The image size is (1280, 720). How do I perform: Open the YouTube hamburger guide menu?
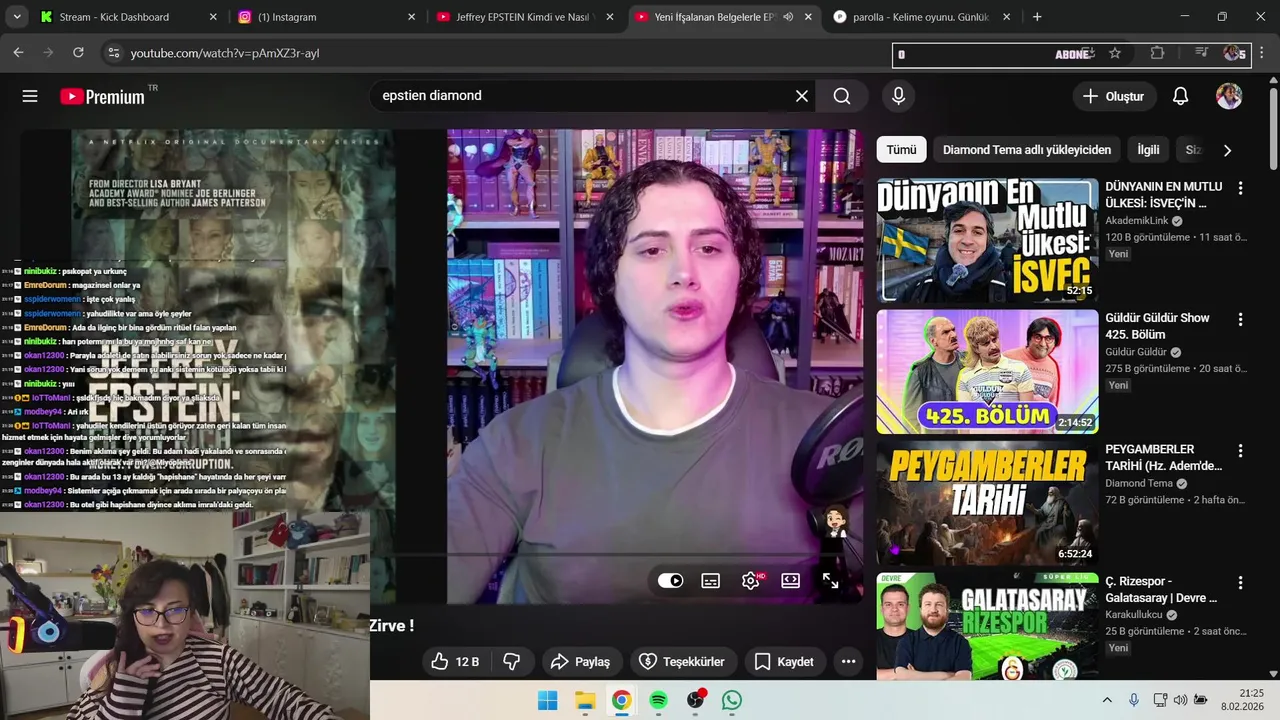tap(30, 96)
